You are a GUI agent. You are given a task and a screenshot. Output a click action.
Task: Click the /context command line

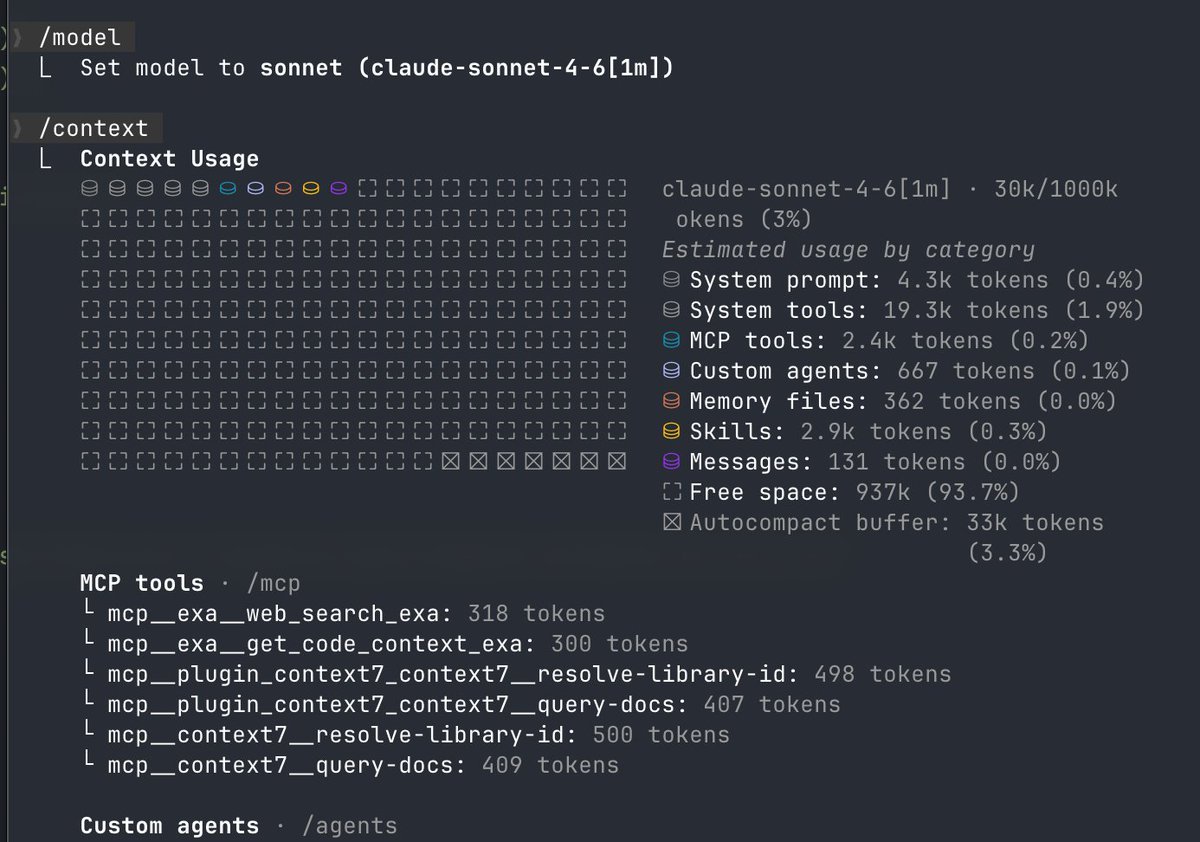point(93,128)
